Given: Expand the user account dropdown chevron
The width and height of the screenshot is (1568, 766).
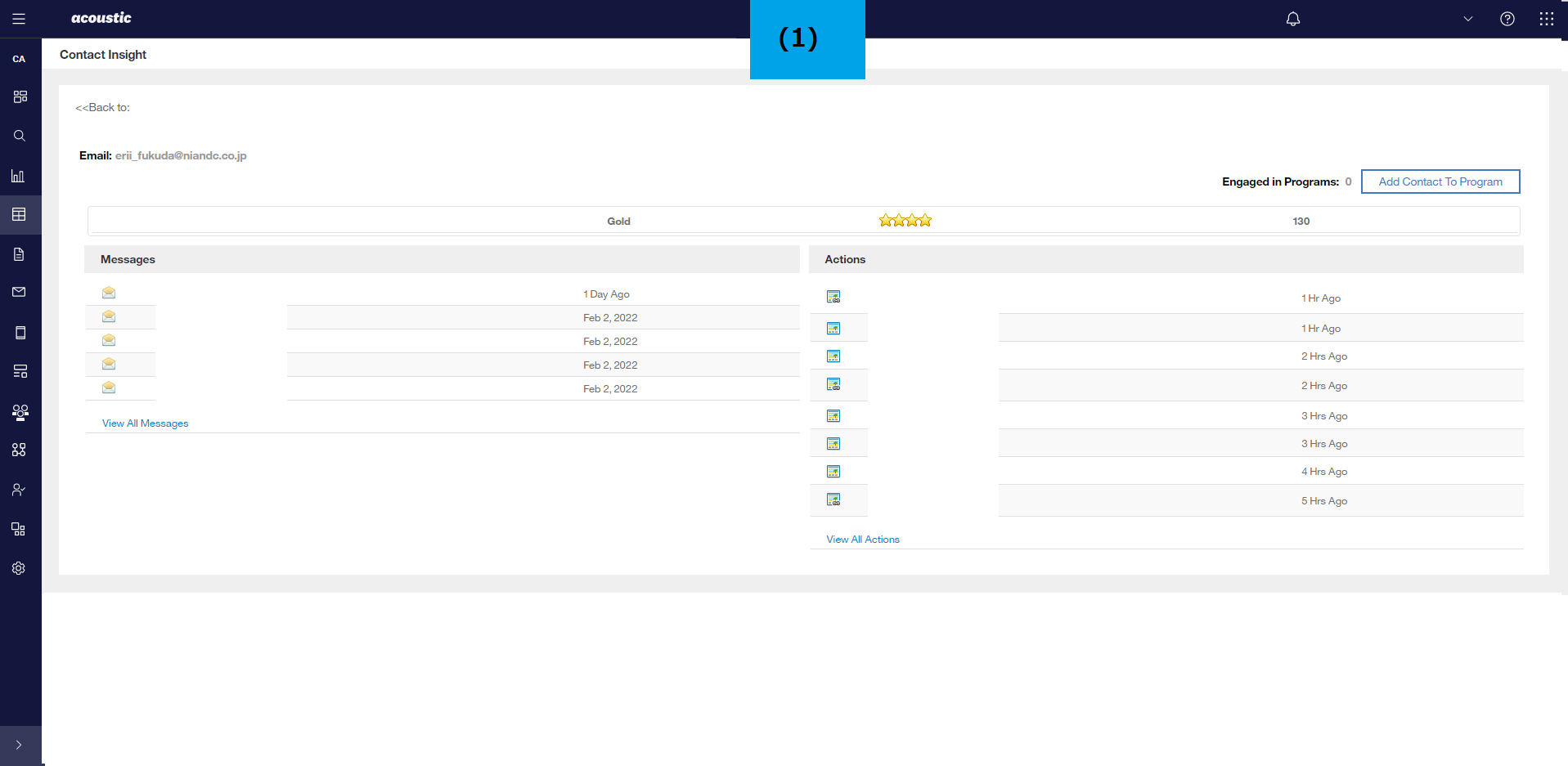Looking at the screenshot, I should tap(1467, 19).
